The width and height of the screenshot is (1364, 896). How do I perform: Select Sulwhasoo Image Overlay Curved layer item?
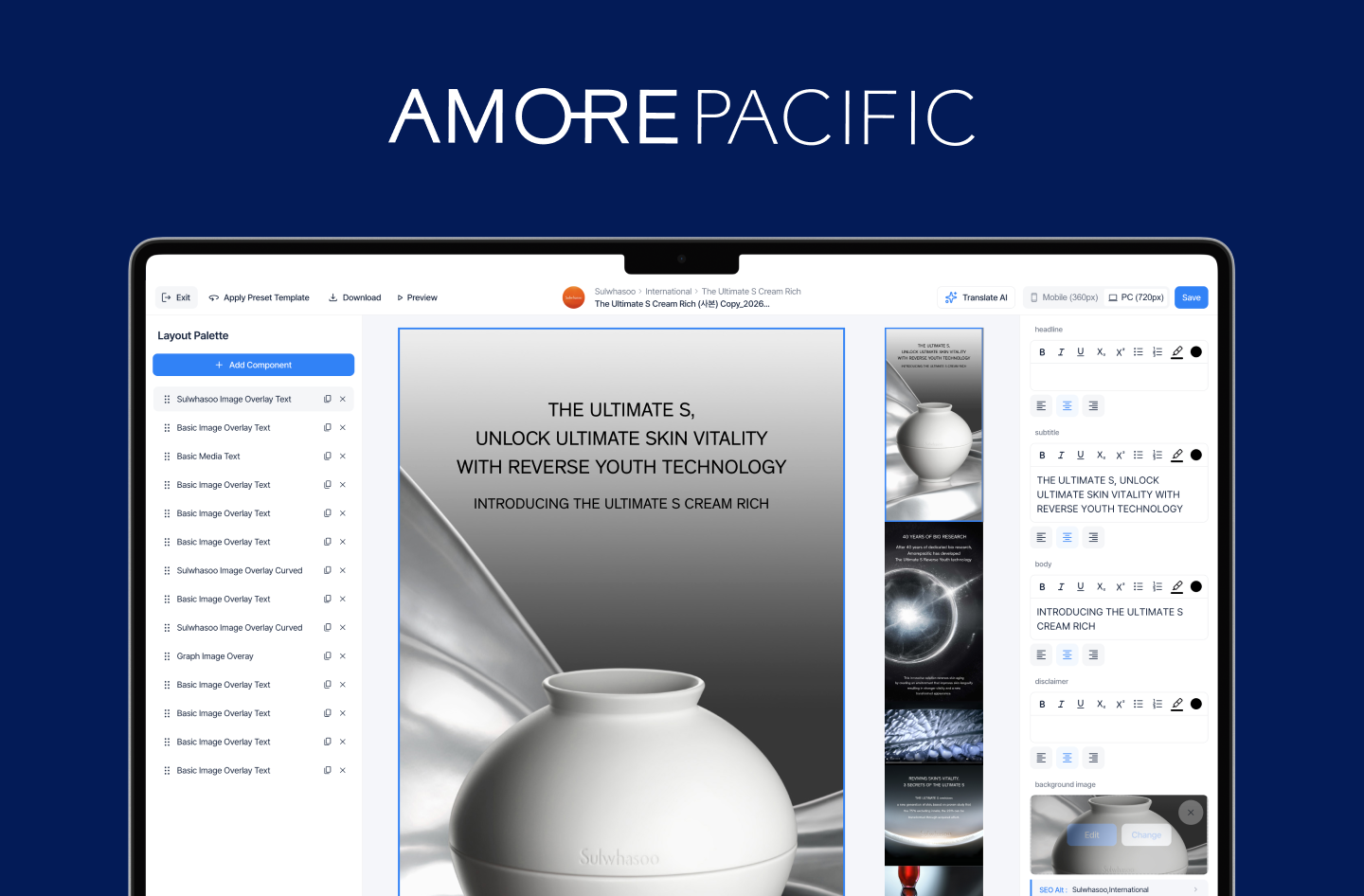[x=239, y=571]
